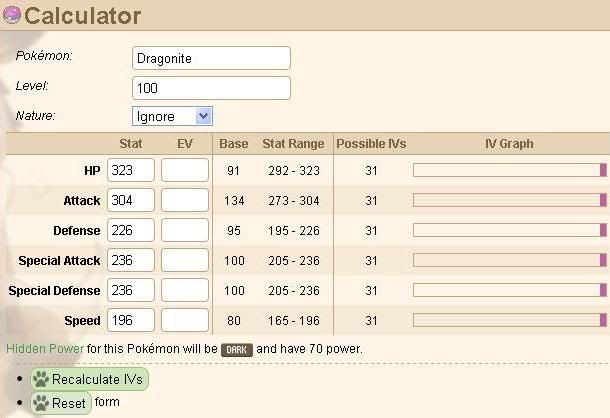Click the HP stat field showing 323

(x=131, y=170)
